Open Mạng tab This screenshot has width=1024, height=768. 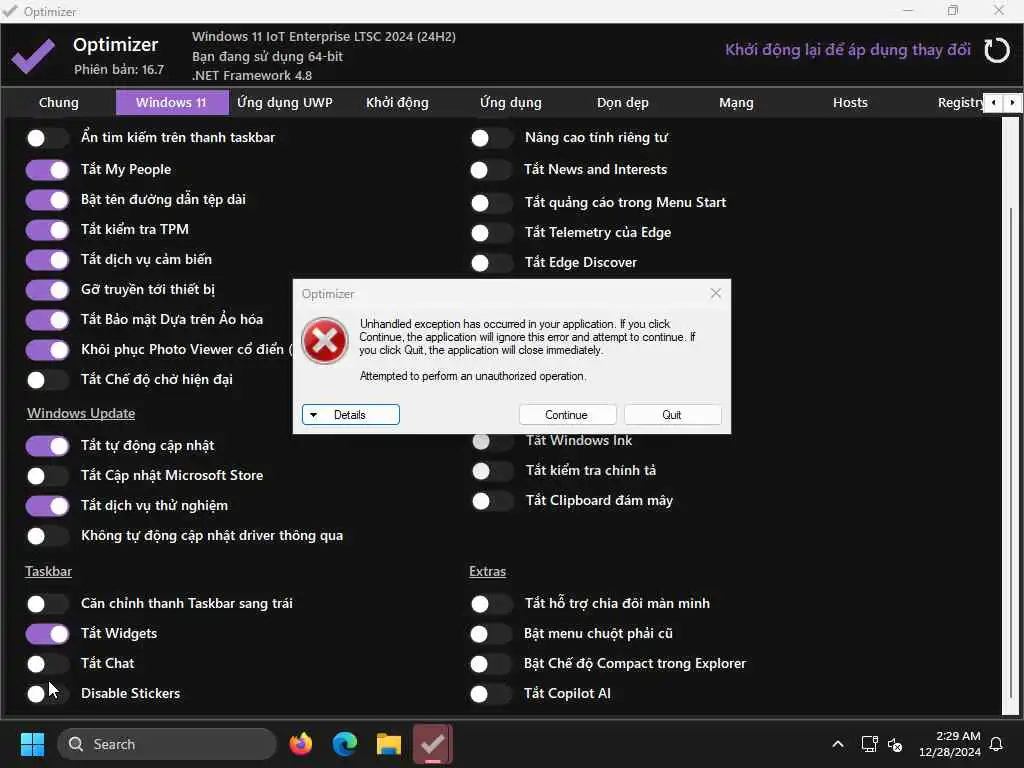[737, 103]
